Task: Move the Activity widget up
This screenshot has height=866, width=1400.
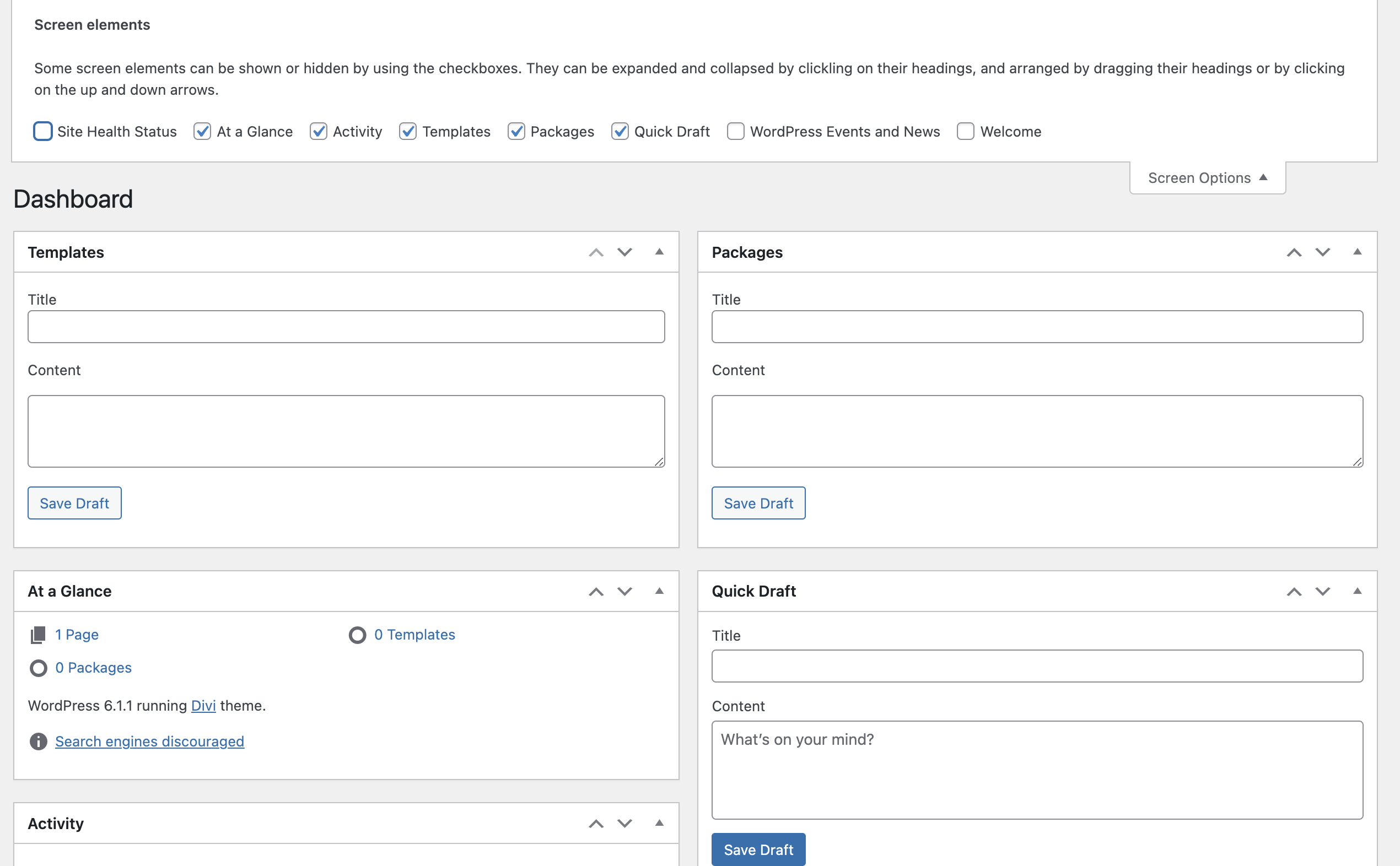Action: (x=596, y=823)
